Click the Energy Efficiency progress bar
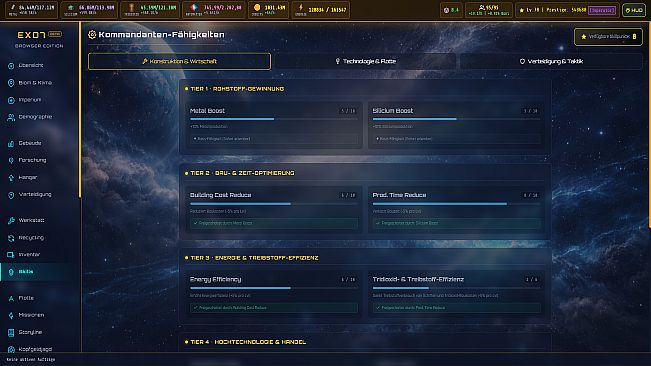The height and width of the screenshot is (366, 651). click(x=274, y=288)
